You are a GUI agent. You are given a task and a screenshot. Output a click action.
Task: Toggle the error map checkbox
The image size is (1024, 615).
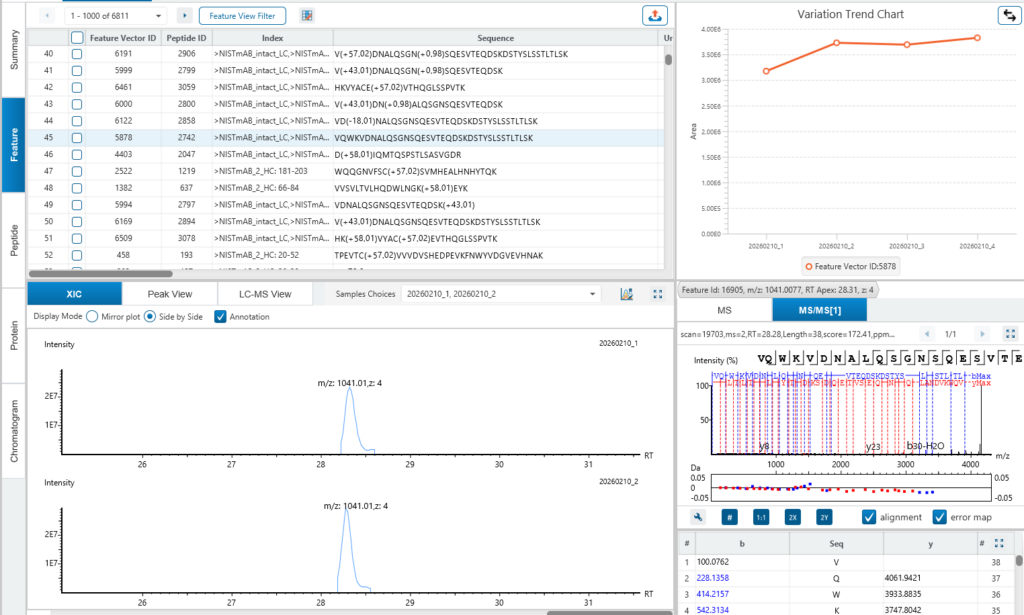click(939, 517)
